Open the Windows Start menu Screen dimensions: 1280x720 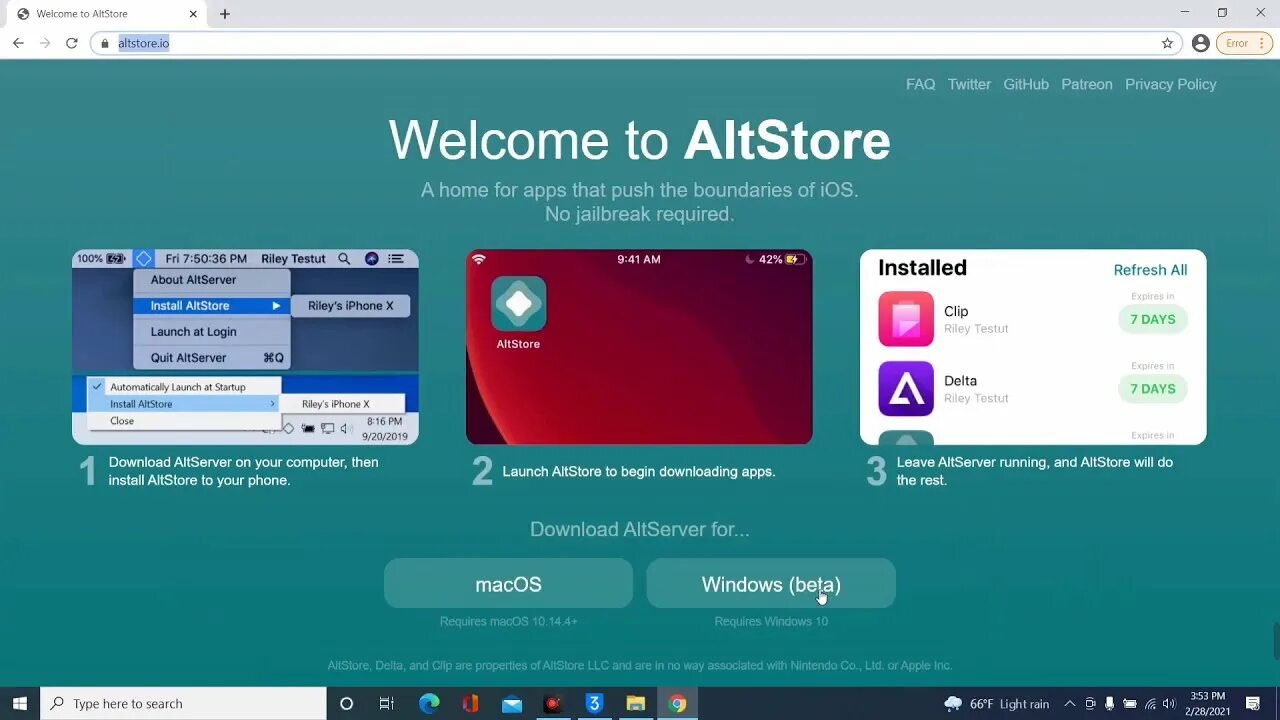(x=20, y=704)
